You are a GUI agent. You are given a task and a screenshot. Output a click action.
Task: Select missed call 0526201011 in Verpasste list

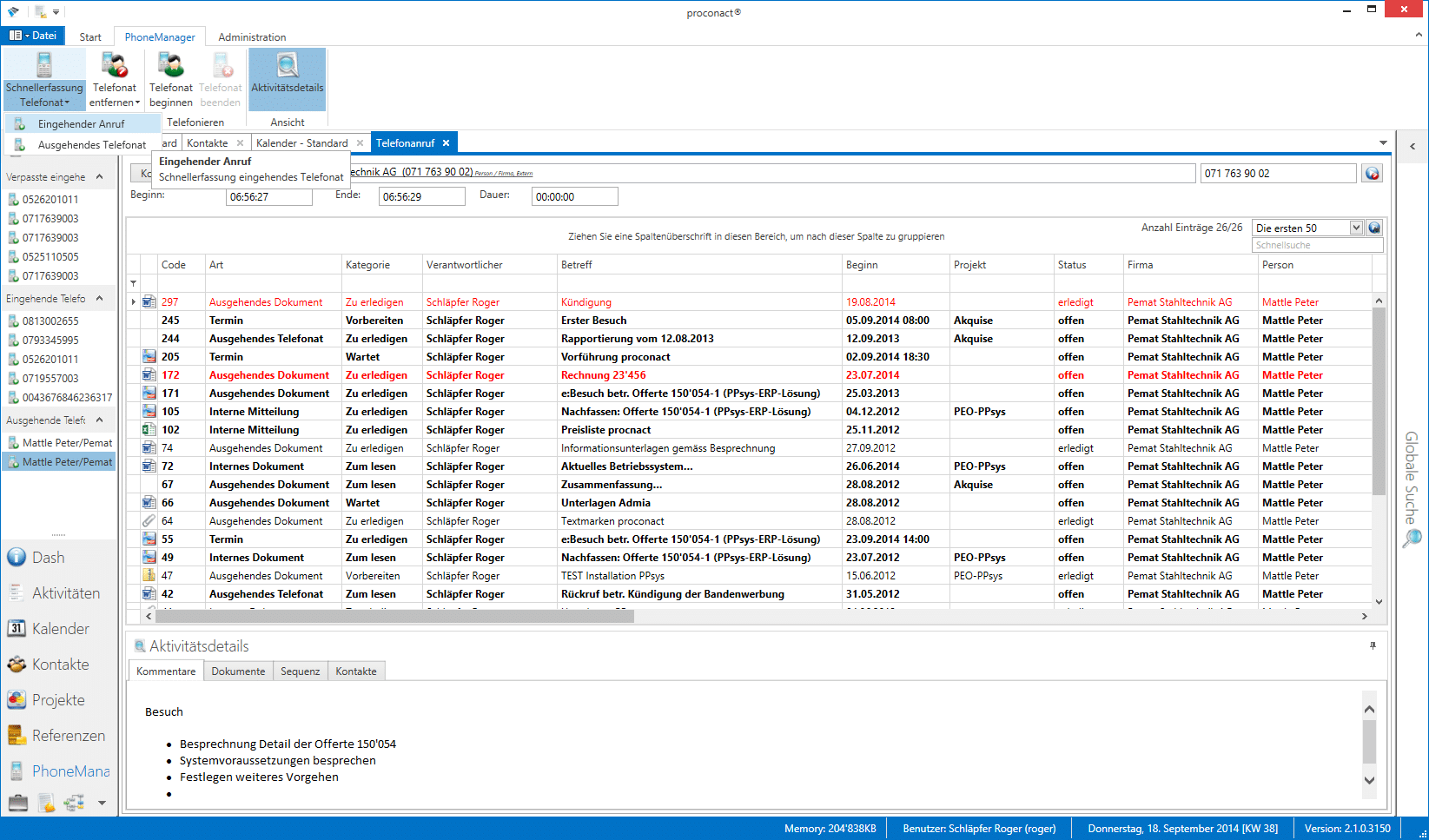tap(58, 200)
